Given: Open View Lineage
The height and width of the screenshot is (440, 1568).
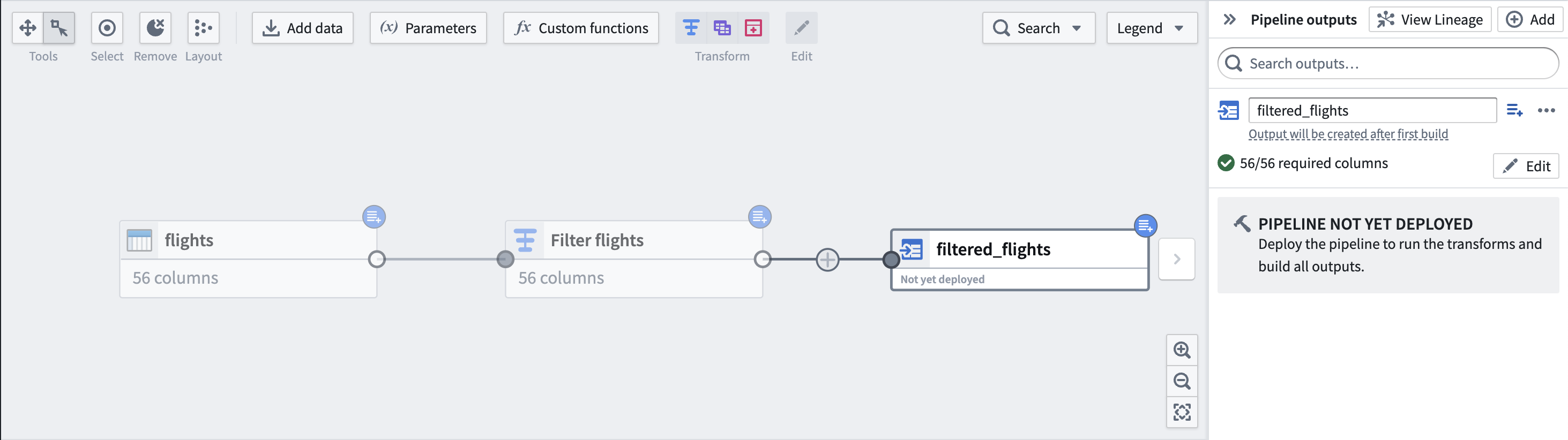Looking at the screenshot, I should [1429, 19].
